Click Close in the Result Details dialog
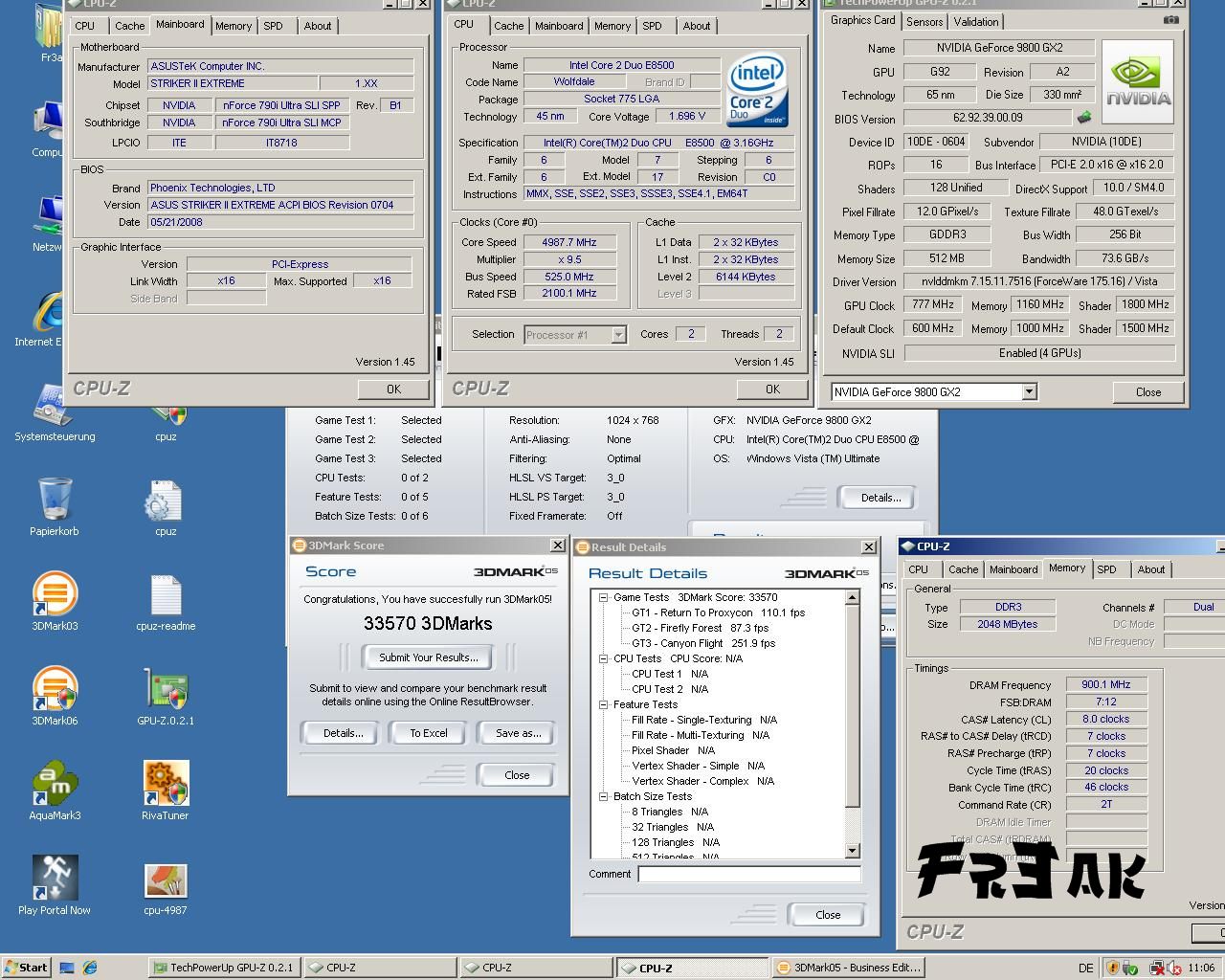The height and width of the screenshot is (980, 1225). coord(828,915)
